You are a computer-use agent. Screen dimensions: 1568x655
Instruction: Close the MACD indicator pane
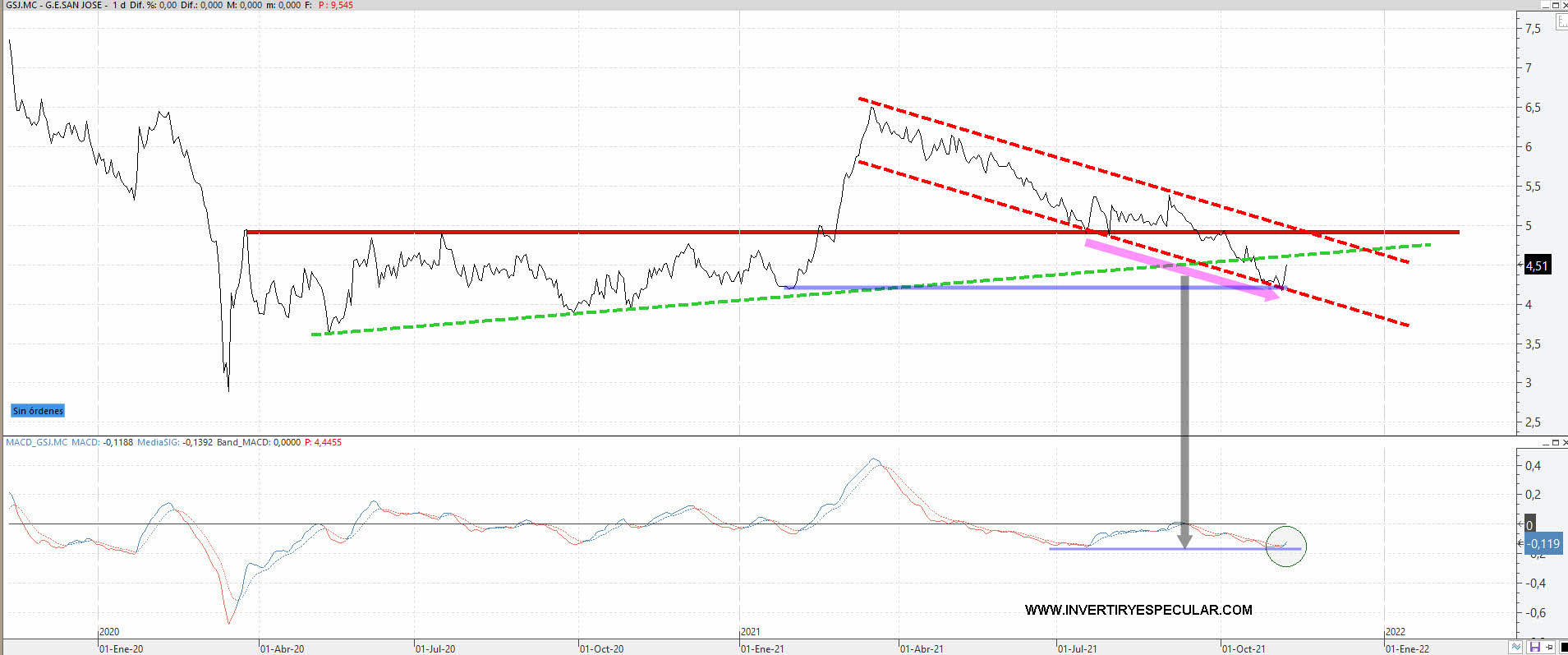point(1565,443)
